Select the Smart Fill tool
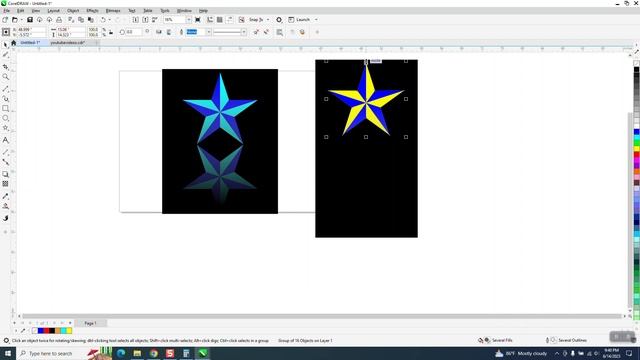This screenshot has width=640, height=360. coord(5,218)
